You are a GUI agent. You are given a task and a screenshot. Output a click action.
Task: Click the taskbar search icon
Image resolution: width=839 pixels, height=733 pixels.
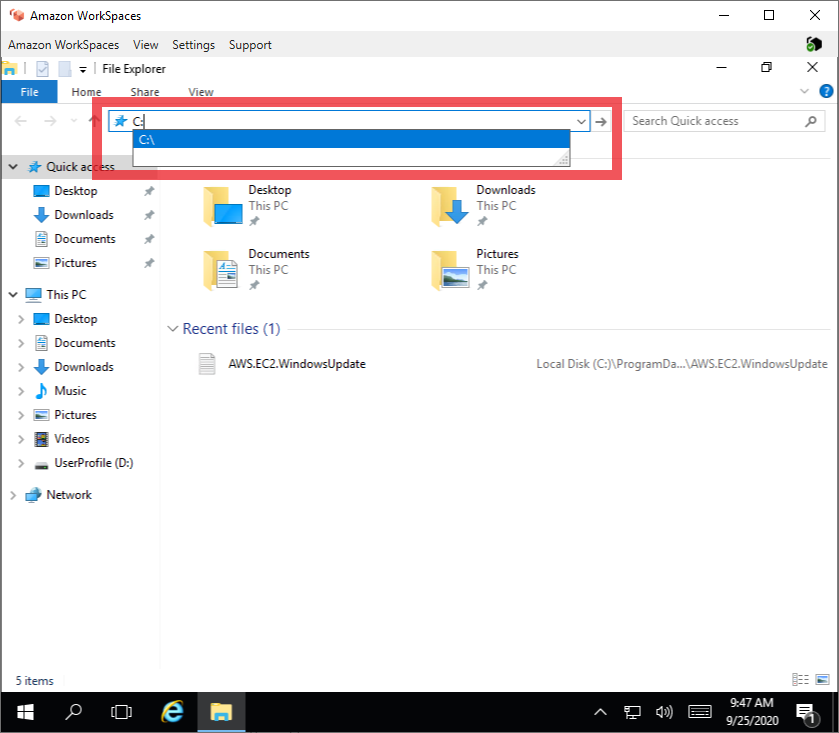pos(73,712)
